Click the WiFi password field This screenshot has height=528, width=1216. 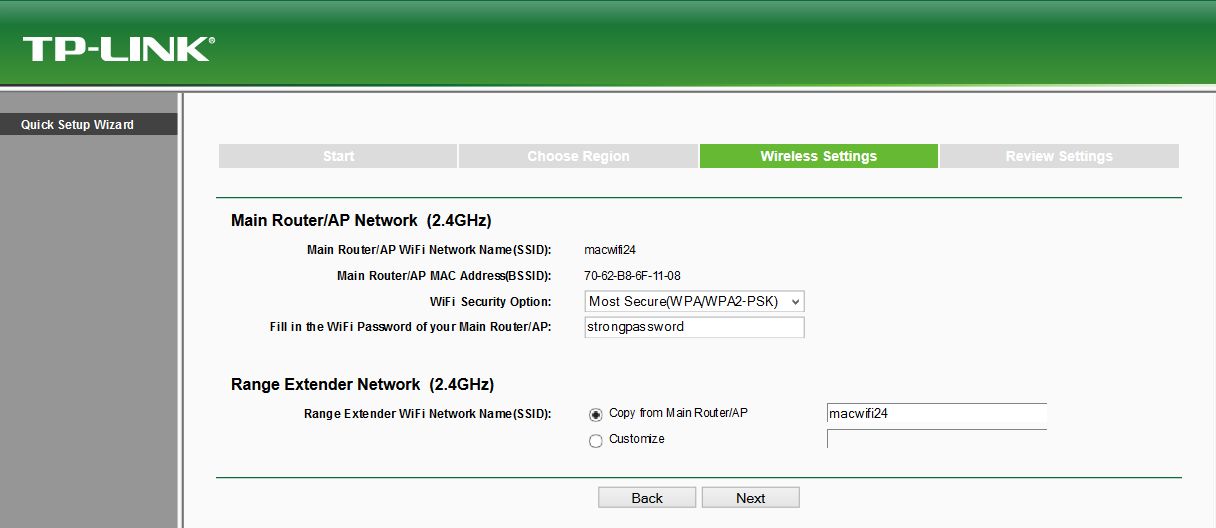click(694, 327)
